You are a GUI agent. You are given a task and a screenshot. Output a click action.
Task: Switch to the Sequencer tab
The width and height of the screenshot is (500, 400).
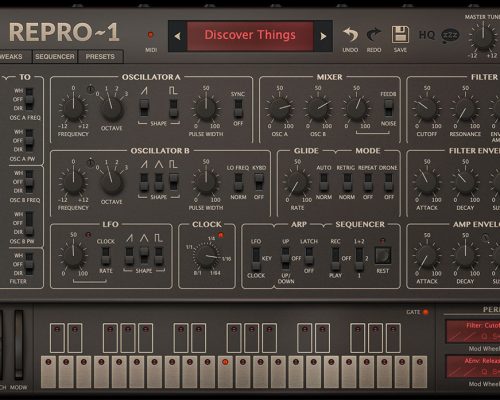pyautogui.click(x=55, y=57)
